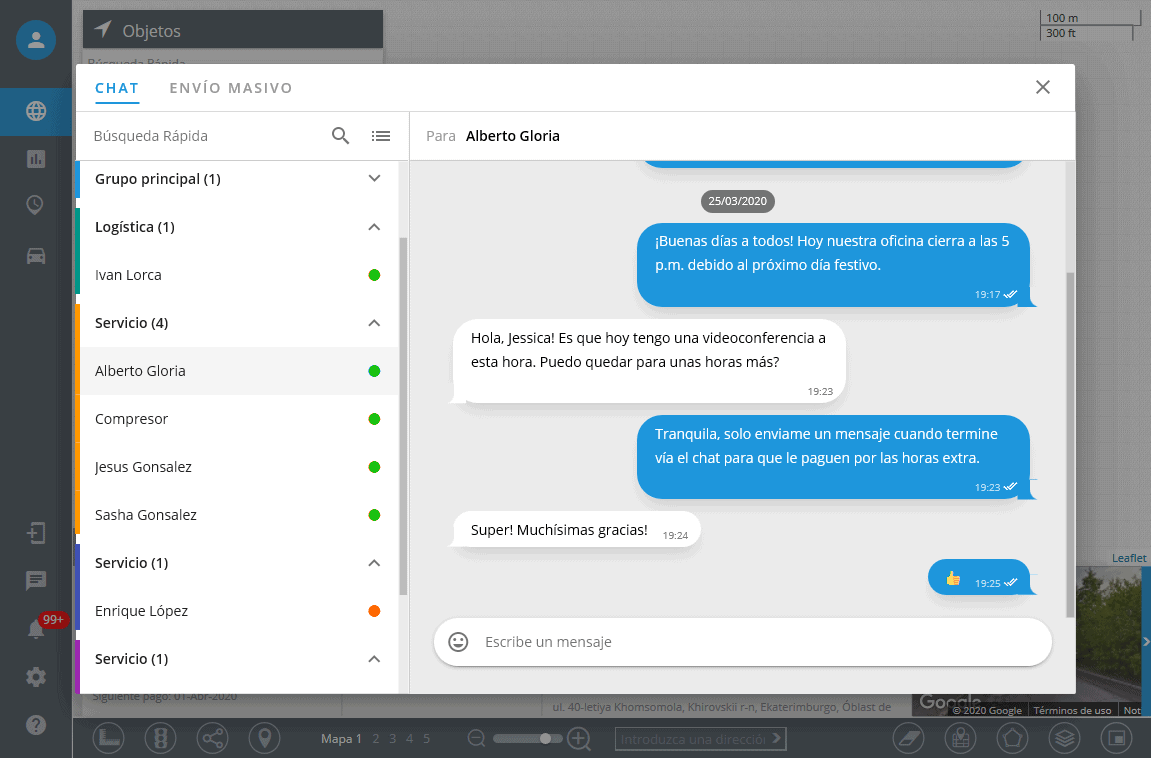Collapse the Servicio (4) group

point(374,323)
